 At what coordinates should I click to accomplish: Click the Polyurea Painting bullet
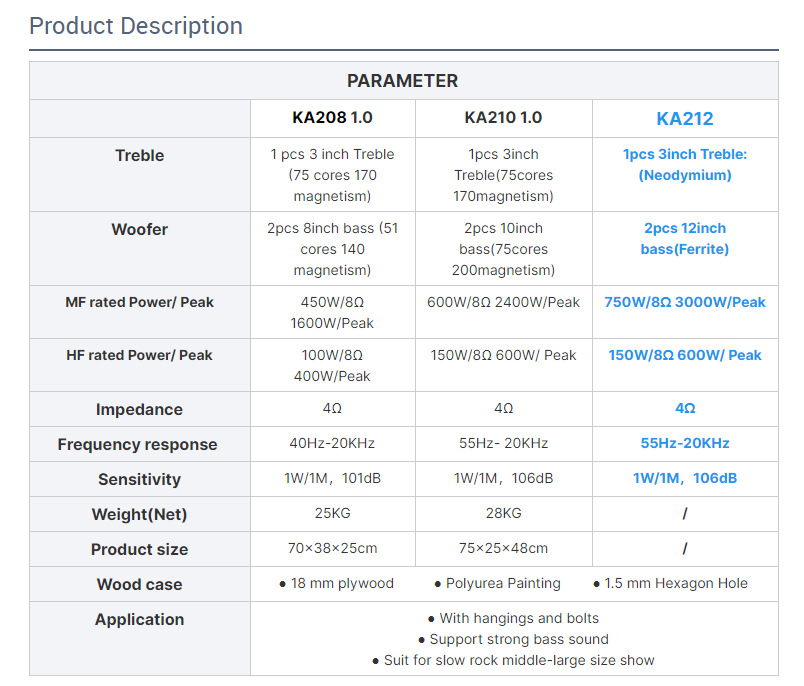(497, 583)
